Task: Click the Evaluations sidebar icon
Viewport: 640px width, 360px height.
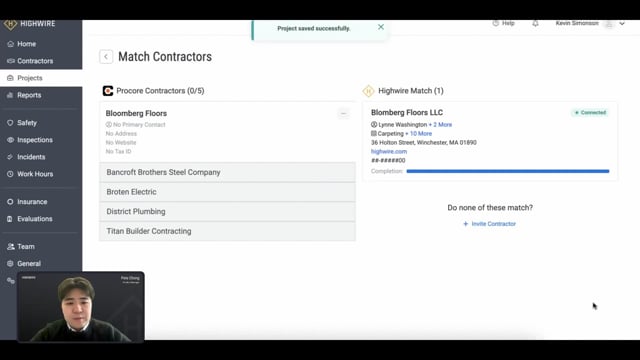Action: (10, 219)
